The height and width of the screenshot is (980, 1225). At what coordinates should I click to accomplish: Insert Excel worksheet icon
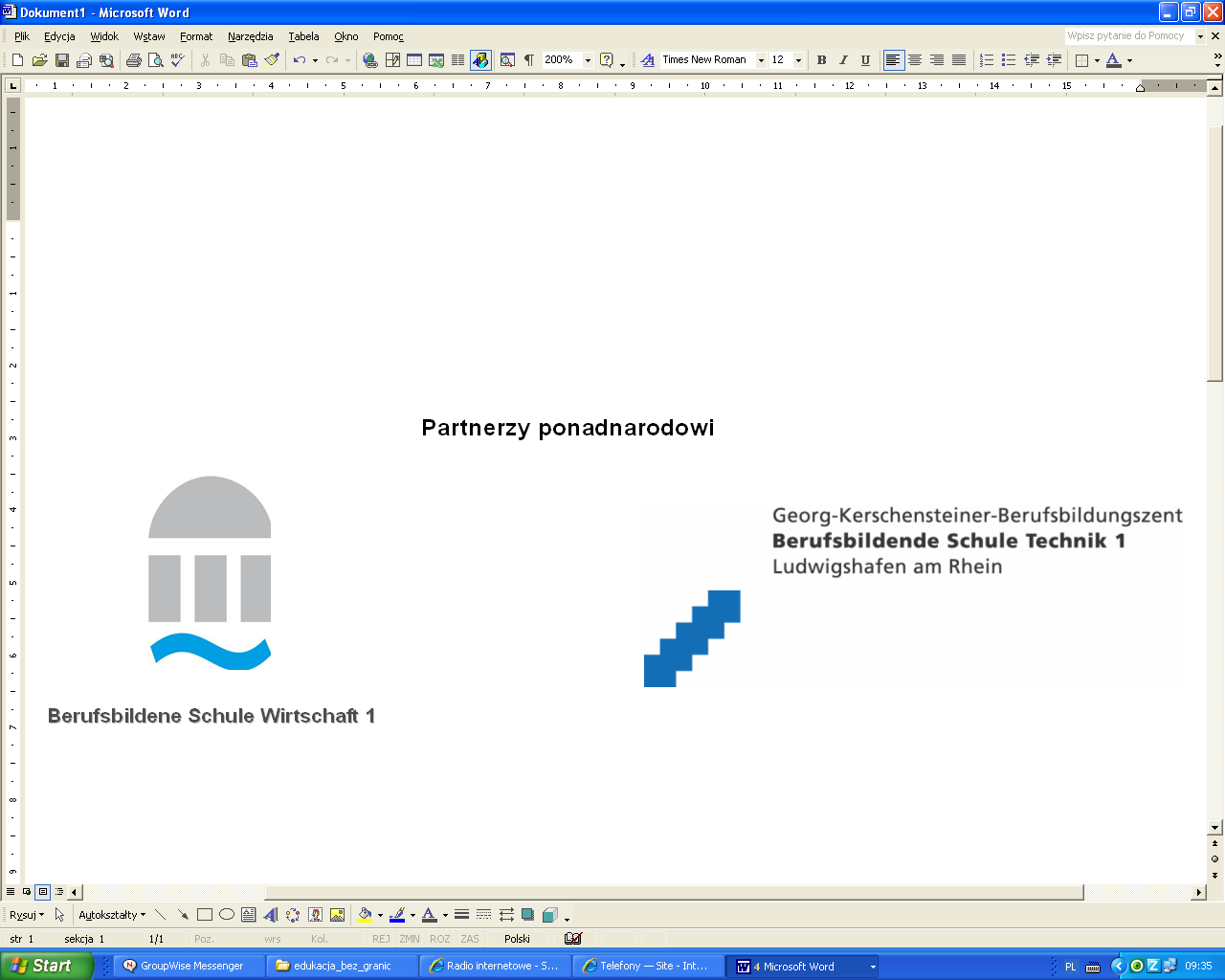pyautogui.click(x=436, y=60)
